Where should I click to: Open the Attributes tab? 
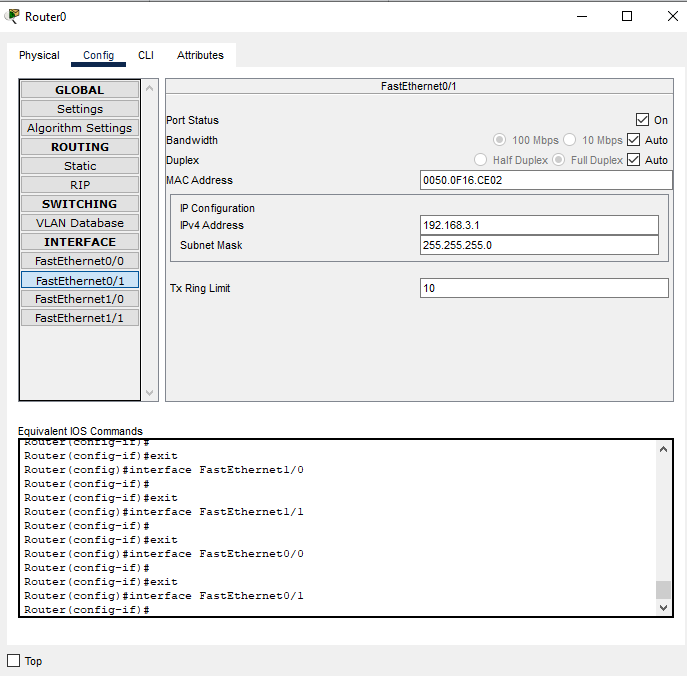pyautogui.click(x=200, y=55)
